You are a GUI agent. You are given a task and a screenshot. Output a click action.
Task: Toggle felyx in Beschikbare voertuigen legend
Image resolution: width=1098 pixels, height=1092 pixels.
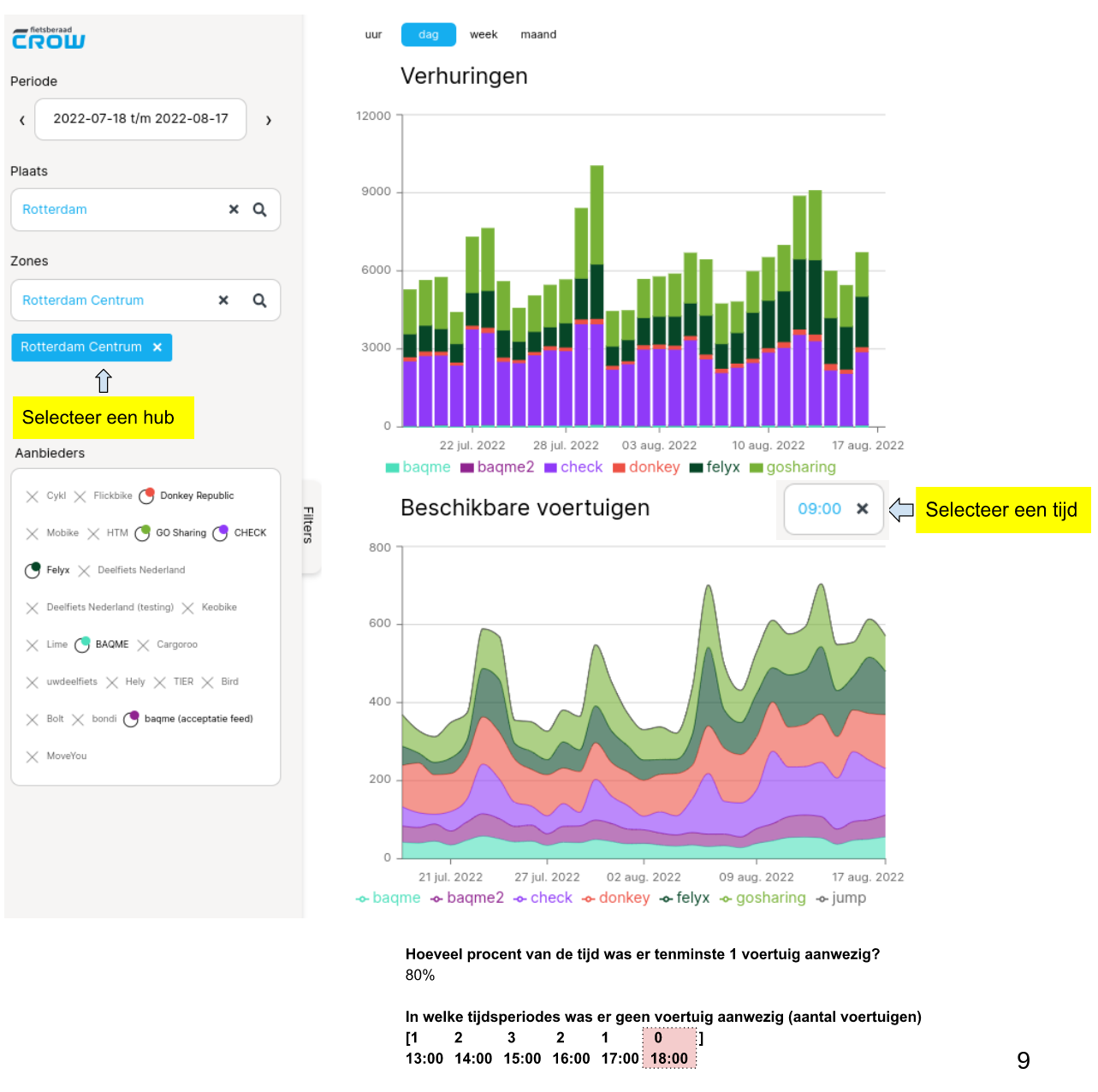(x=685, y=898)
